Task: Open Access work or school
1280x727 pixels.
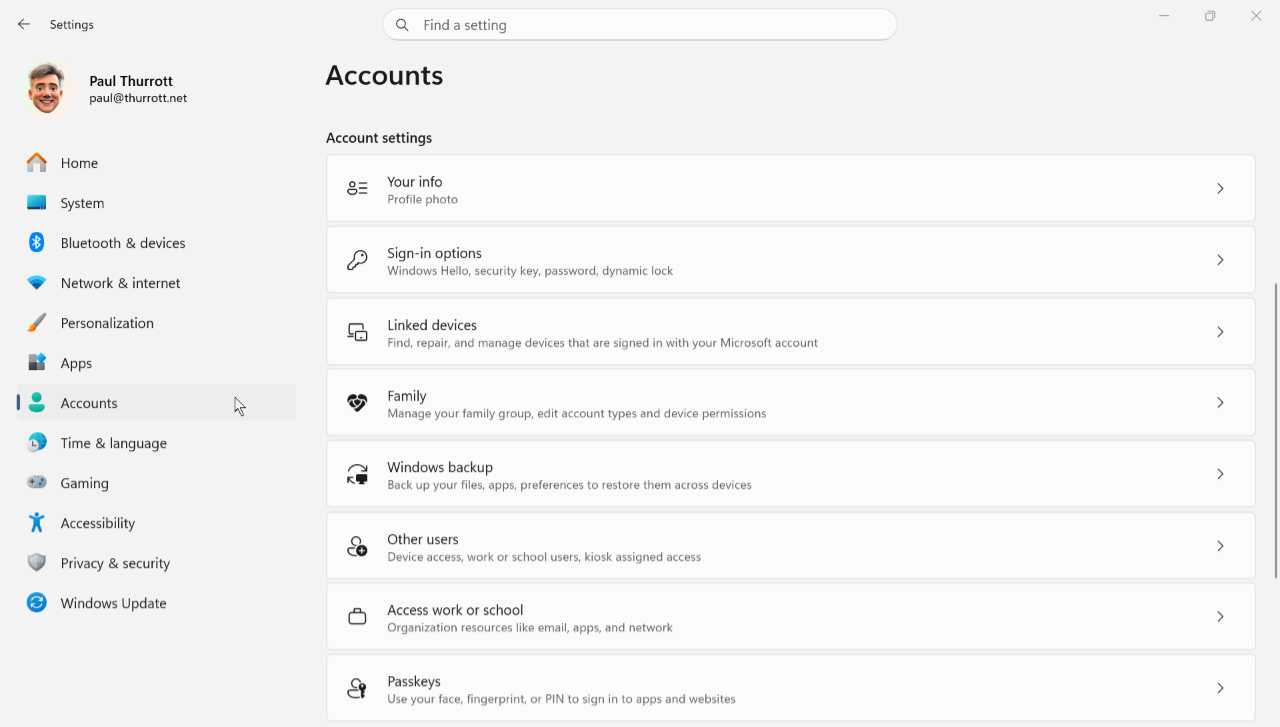Action: coord(790,617)
